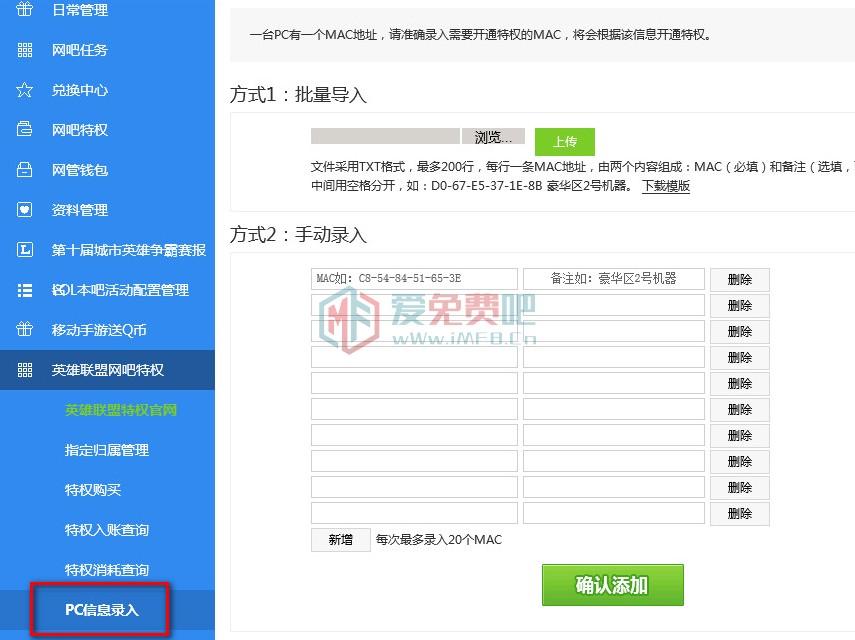Viewport: 855px width, 640px height.
Task: Click the 每次最多录入20个MAC hint text
Action: (x=438, y=540)
